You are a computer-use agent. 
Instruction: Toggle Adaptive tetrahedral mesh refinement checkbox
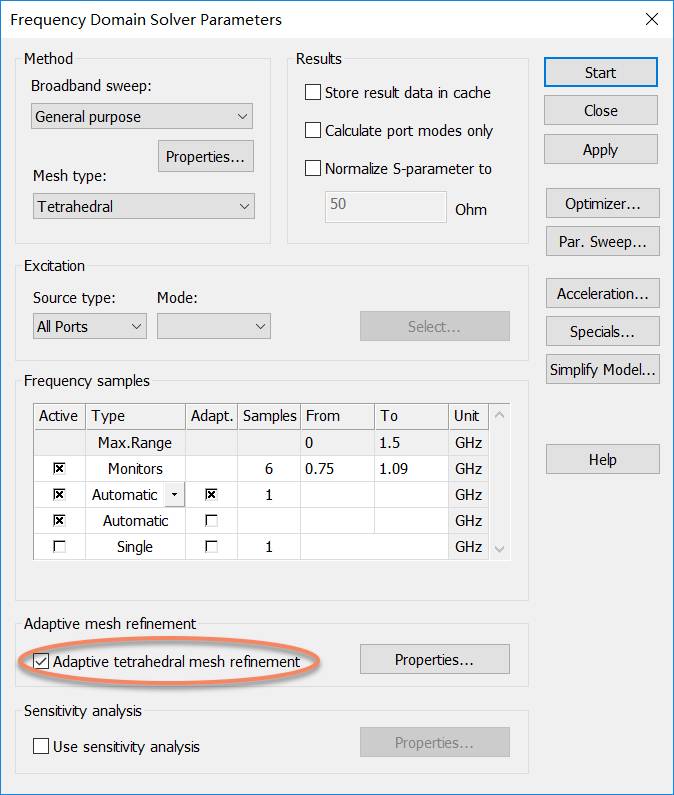[x=41, y=661]
